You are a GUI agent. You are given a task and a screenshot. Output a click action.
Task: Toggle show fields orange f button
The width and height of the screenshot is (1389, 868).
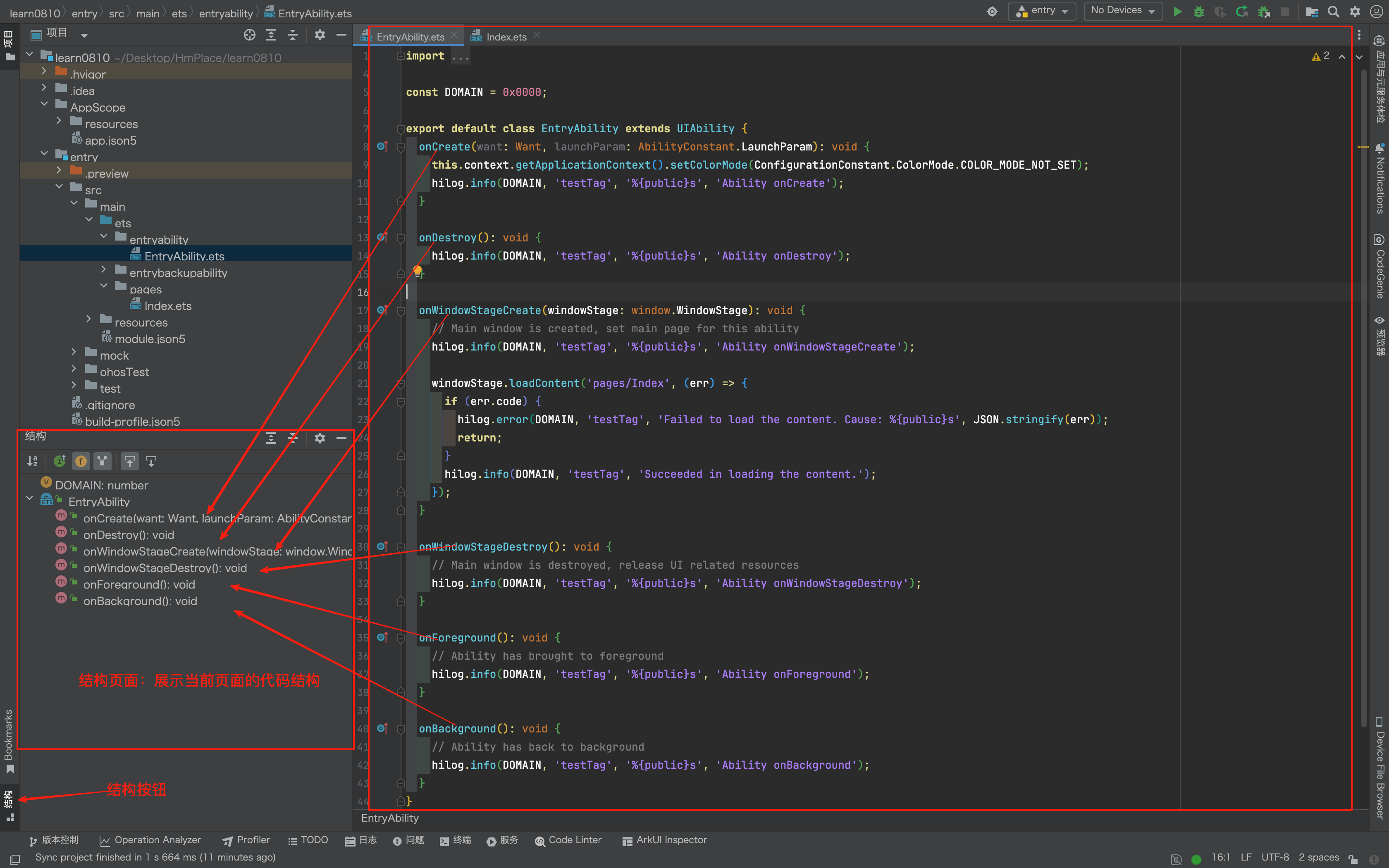(81, 461)
